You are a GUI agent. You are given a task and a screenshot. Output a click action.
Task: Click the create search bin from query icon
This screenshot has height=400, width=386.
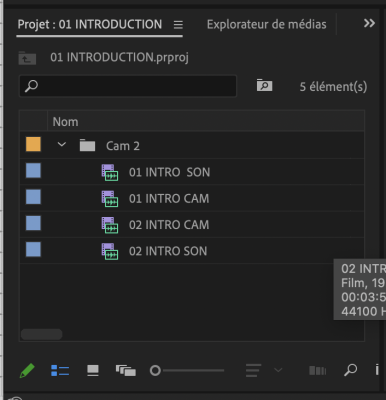264,86
